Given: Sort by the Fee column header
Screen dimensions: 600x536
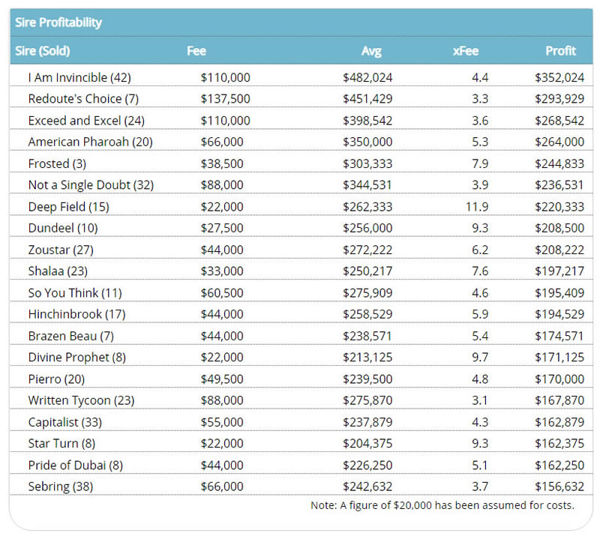Looking at the screenshot, I should 197,50.
